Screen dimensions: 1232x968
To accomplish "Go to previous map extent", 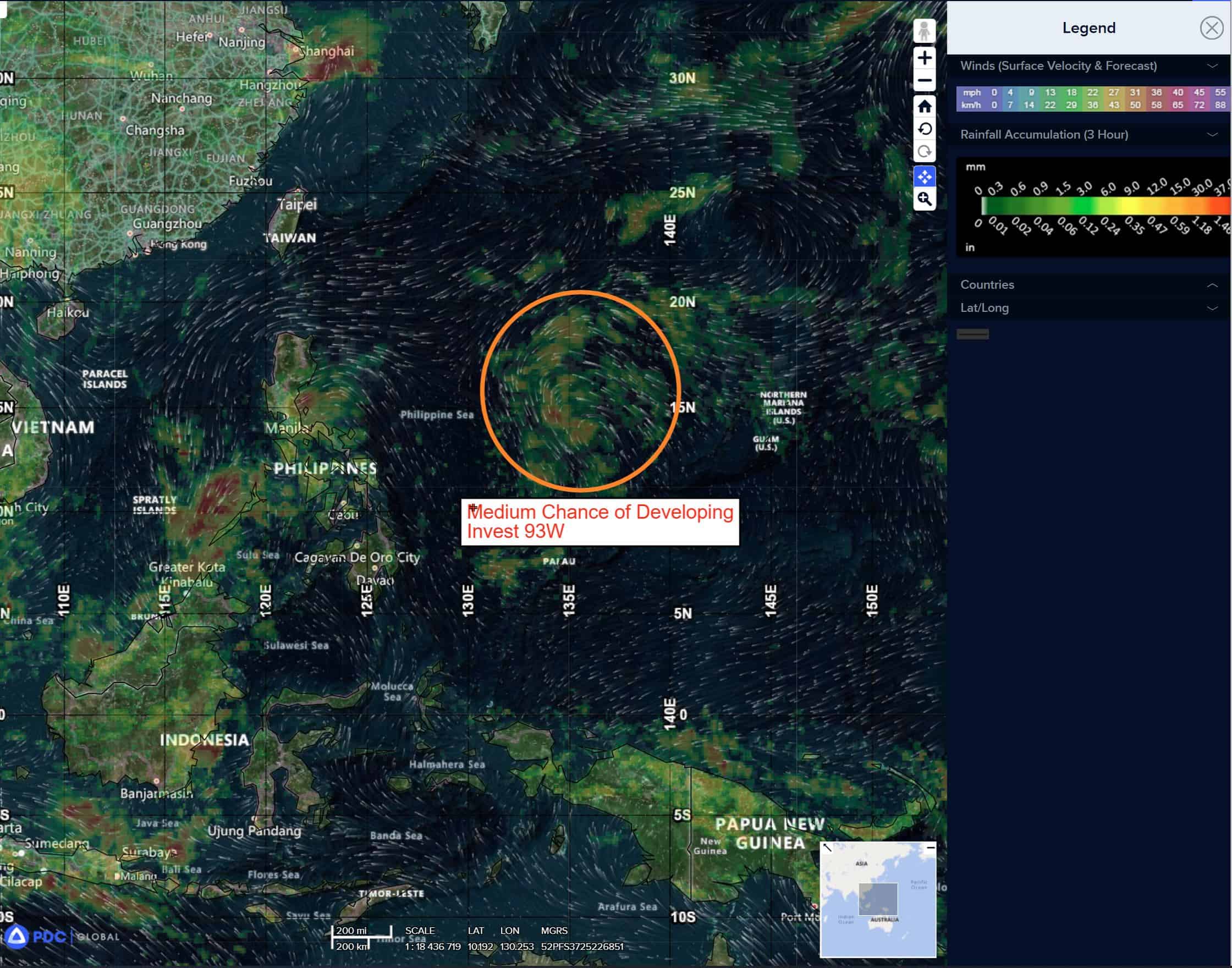I will [925, 129].
